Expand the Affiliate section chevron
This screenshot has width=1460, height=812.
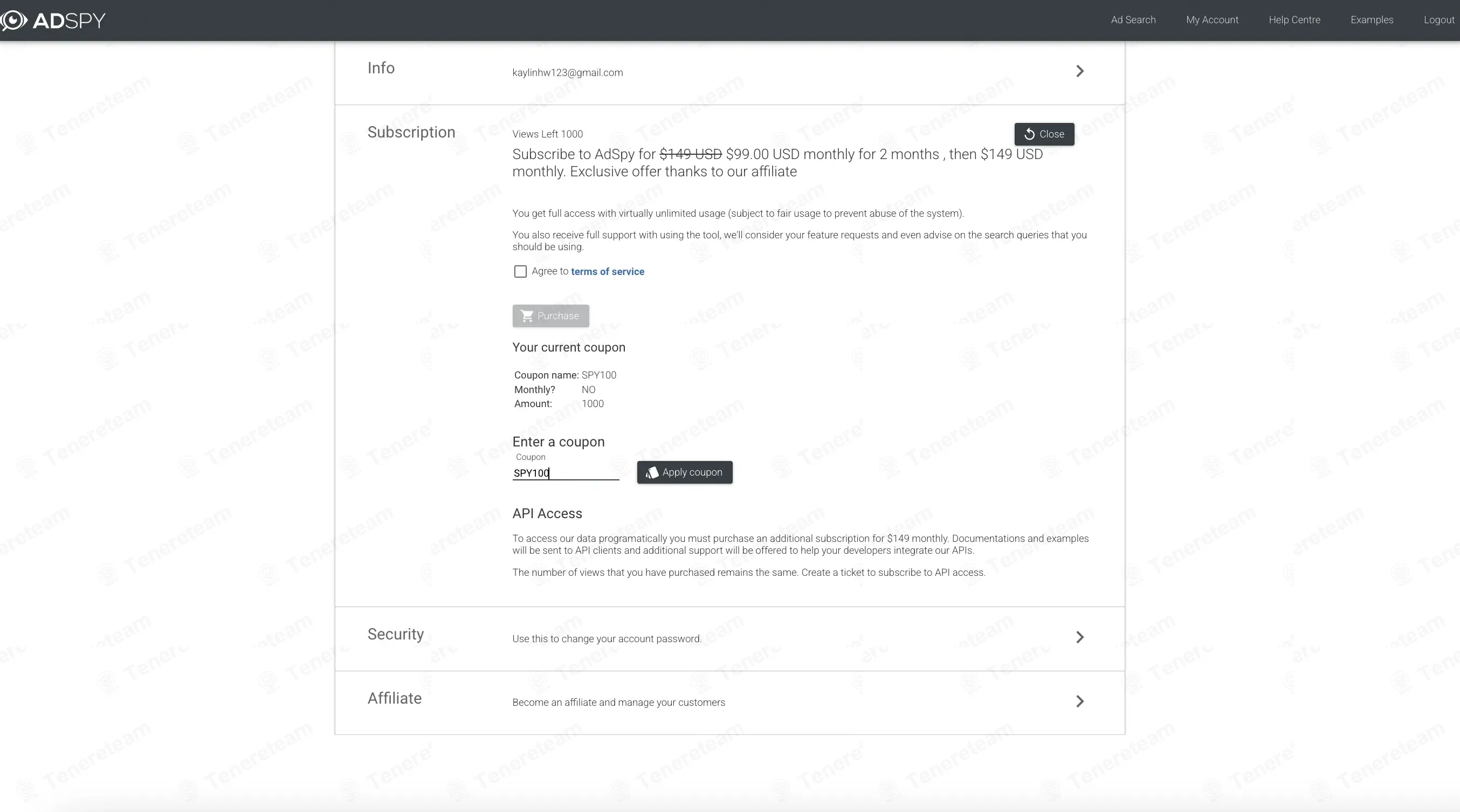[x=1079, y=701]
